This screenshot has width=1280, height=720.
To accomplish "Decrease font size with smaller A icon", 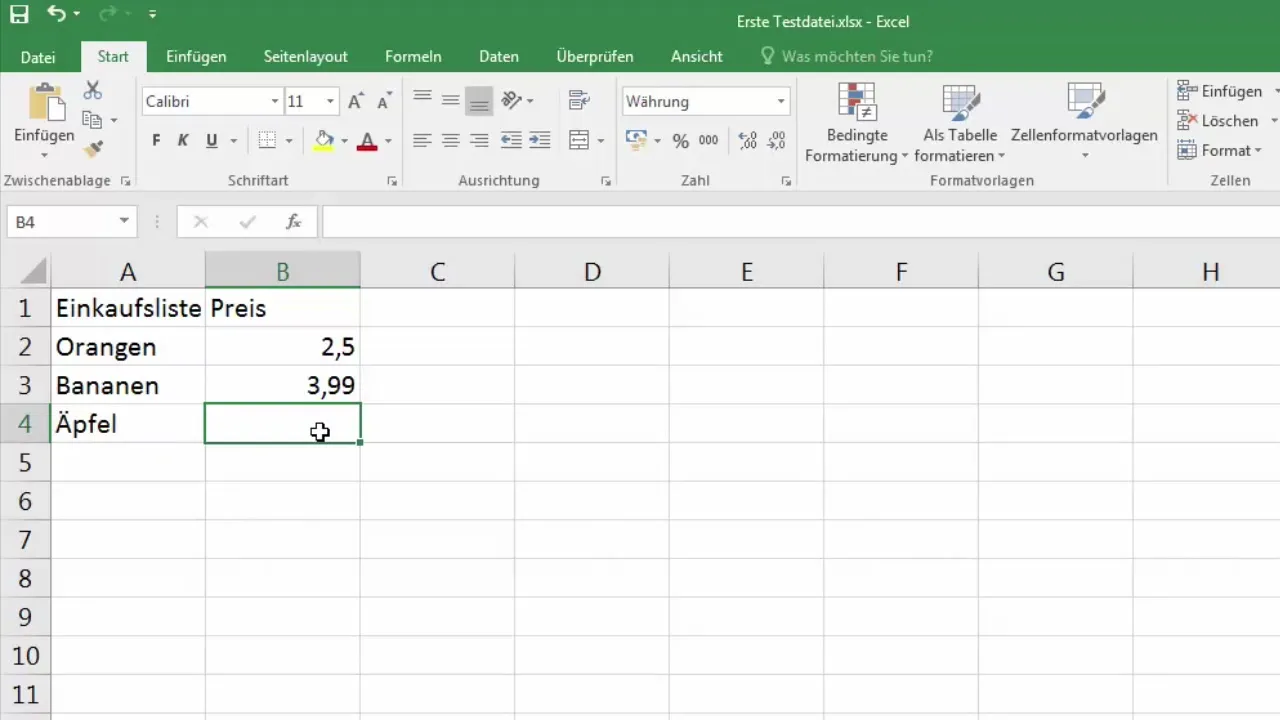I will click(383, 101).
